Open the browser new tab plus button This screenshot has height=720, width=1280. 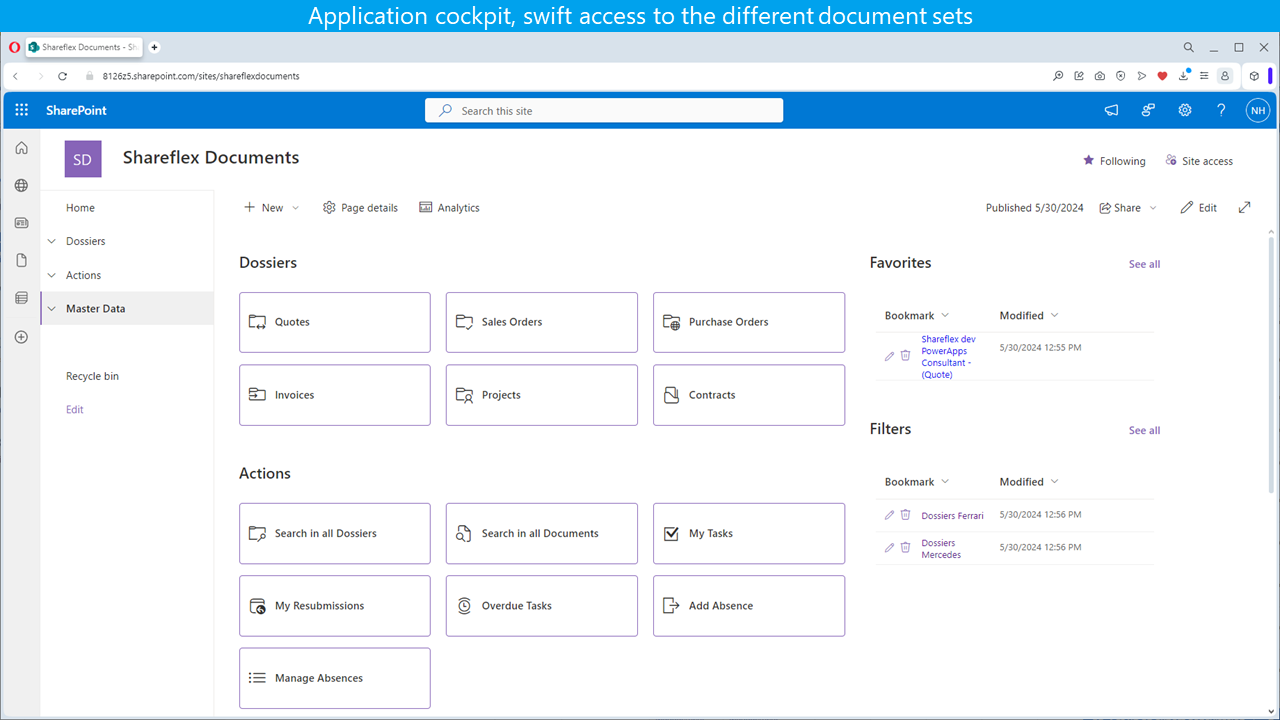pyautogui.click(x=154, y=47)
